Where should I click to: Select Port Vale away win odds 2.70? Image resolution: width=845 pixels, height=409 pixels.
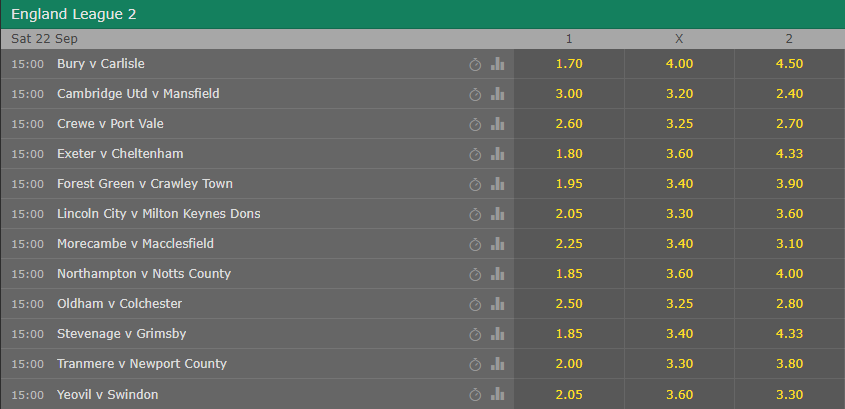[x=789, y=124]
